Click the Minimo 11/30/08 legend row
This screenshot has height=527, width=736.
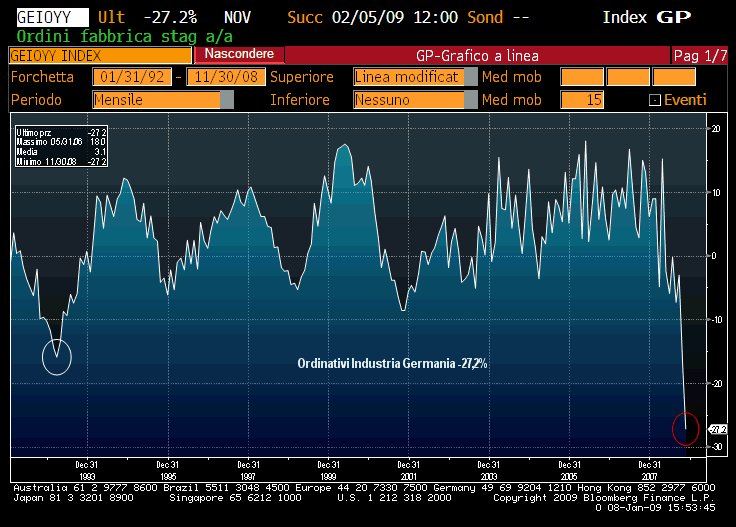pos(61,161)
